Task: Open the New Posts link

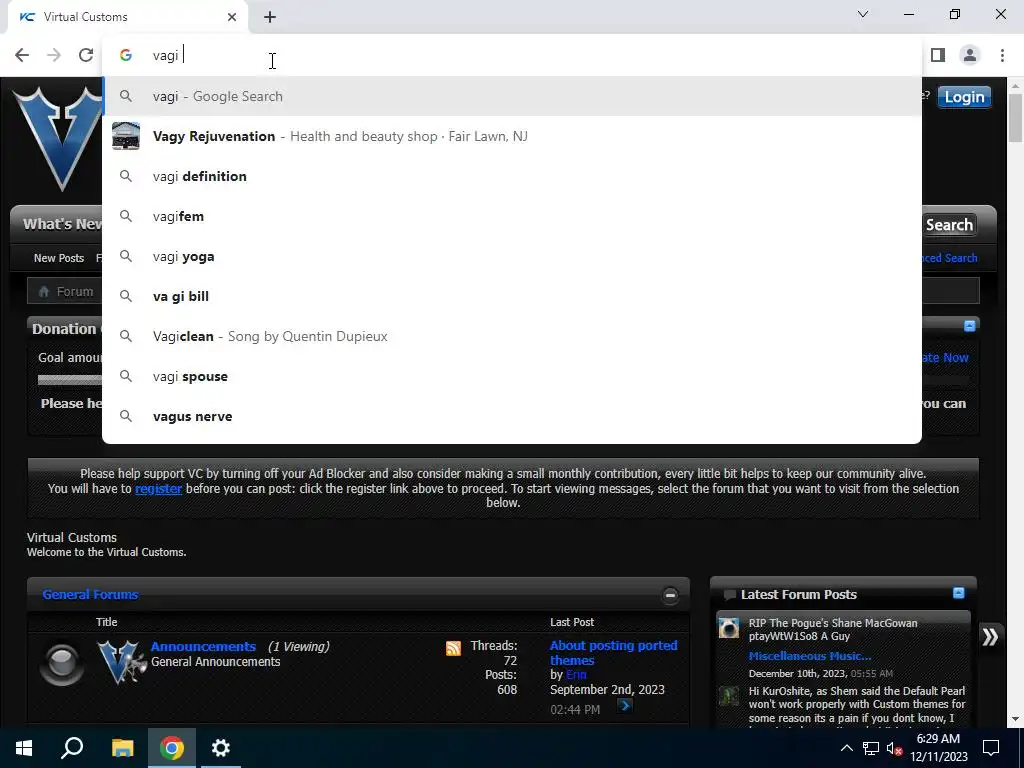Action: click(59, 258)
